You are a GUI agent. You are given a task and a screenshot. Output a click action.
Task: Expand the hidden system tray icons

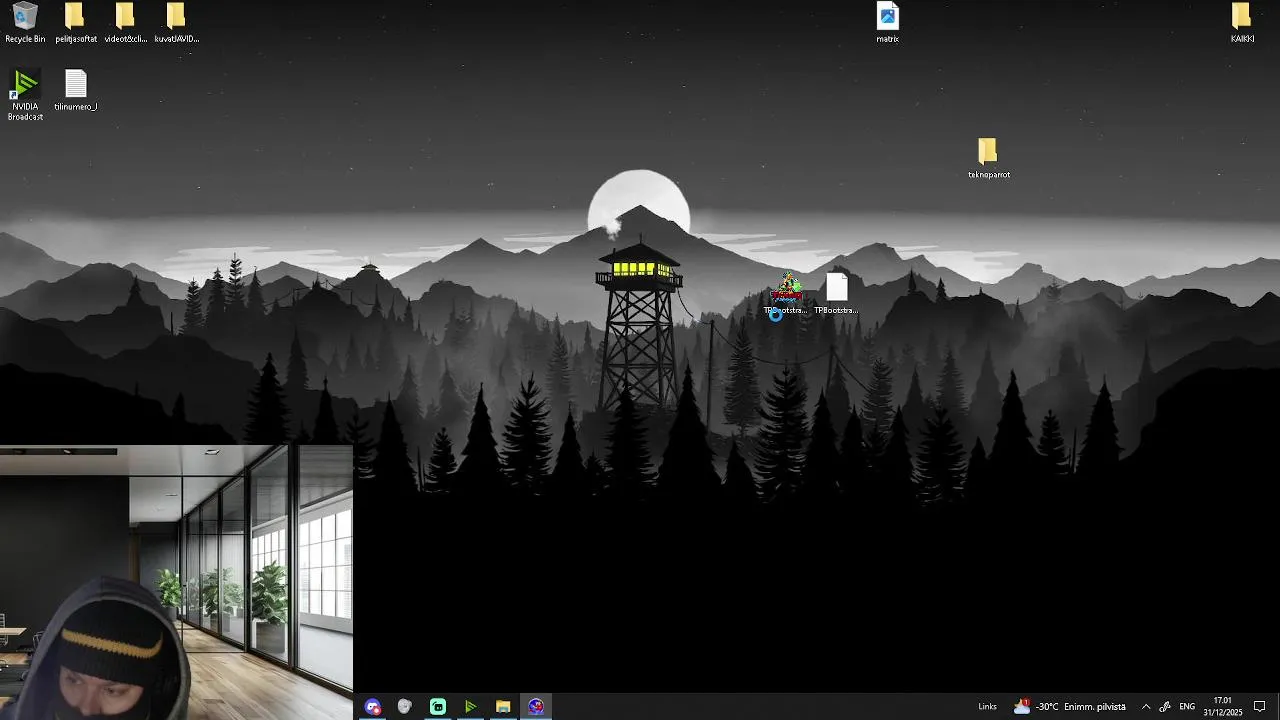(1146, 706)
